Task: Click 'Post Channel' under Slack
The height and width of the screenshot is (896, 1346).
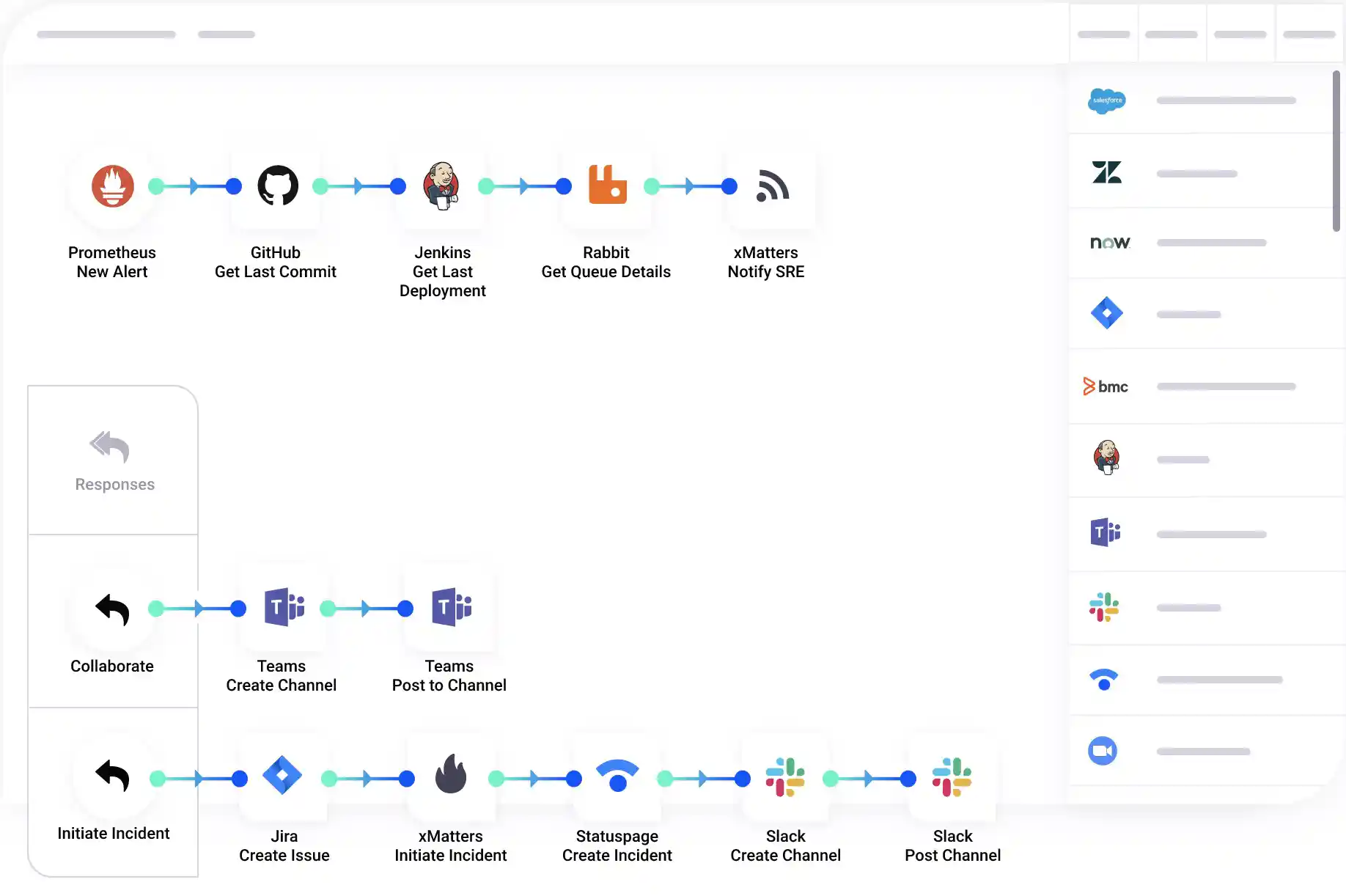Action: (953, 856)
